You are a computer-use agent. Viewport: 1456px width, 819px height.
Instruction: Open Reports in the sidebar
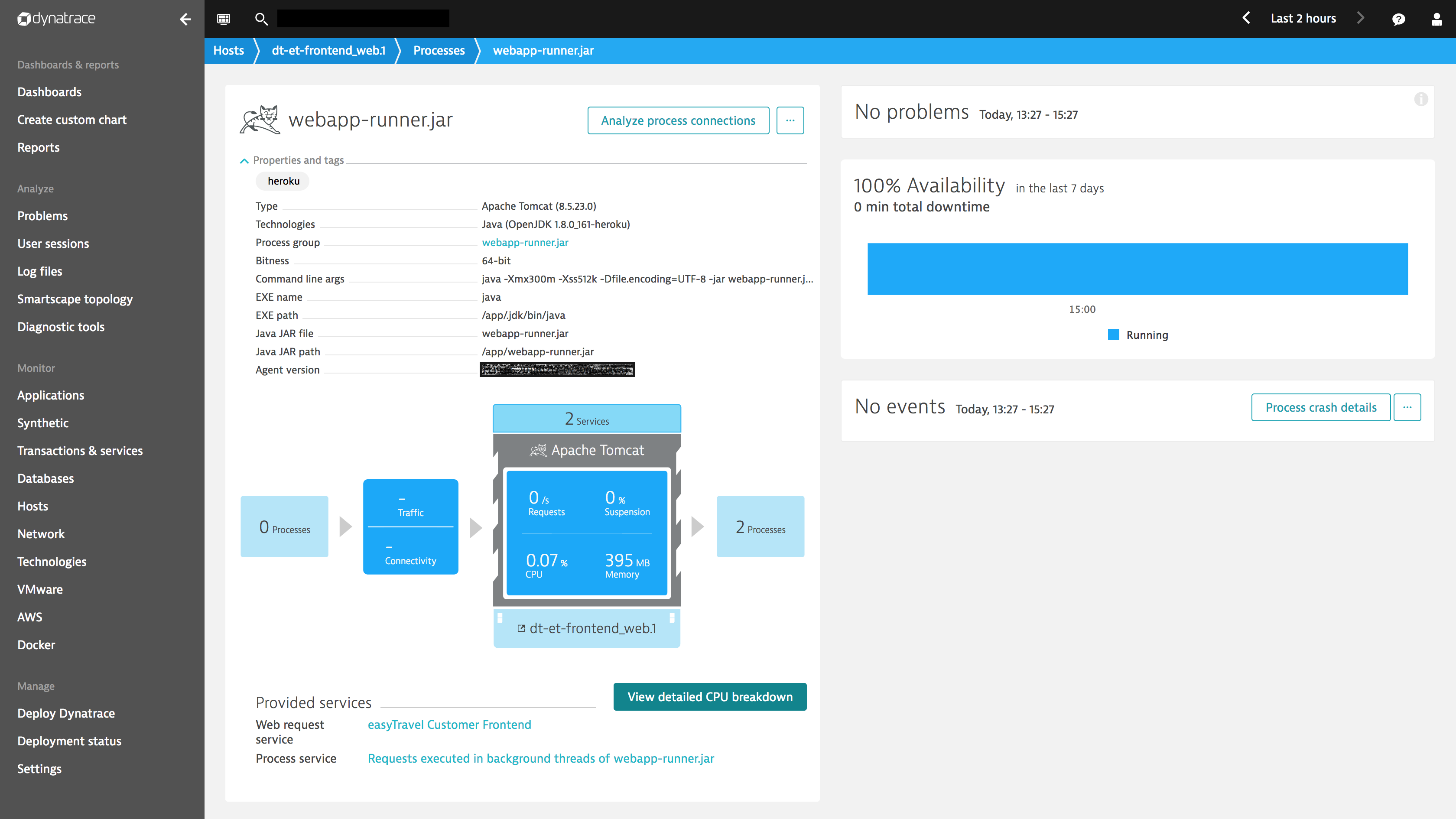[x=39, y=147]
